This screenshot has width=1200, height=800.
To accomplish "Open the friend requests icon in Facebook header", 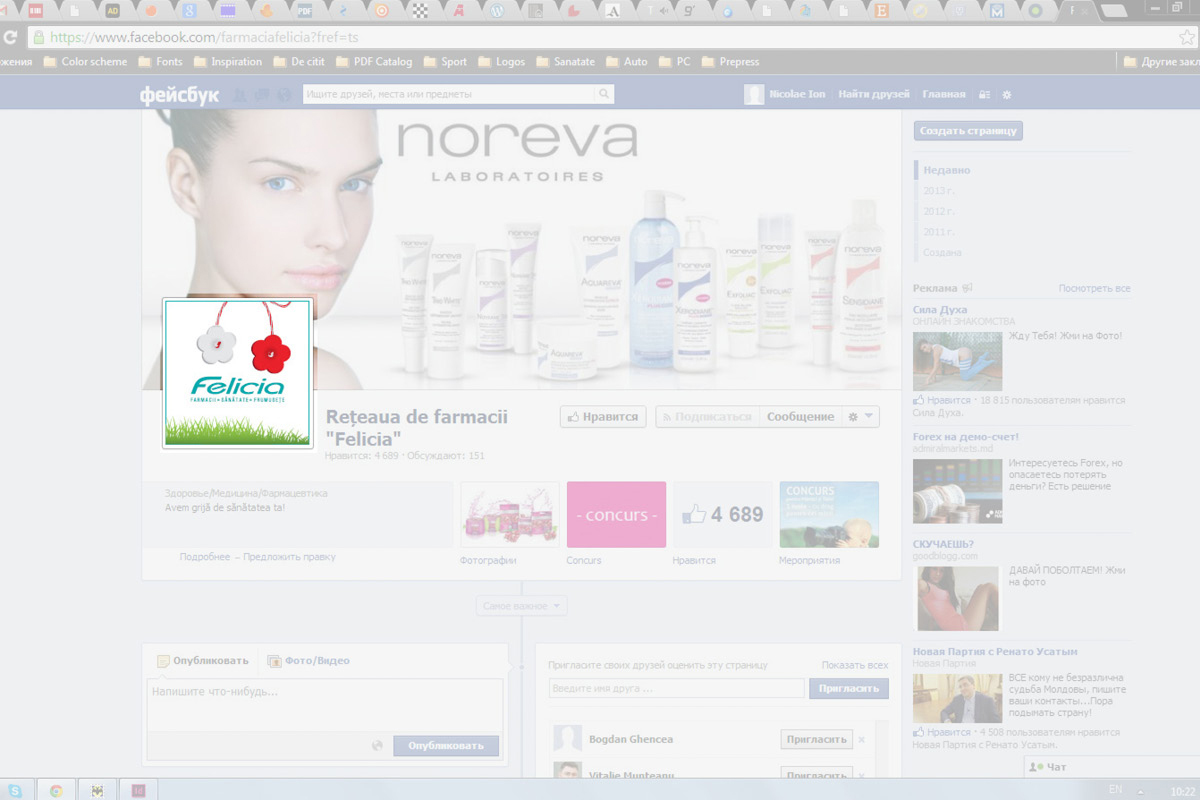I will click(241, 95).
